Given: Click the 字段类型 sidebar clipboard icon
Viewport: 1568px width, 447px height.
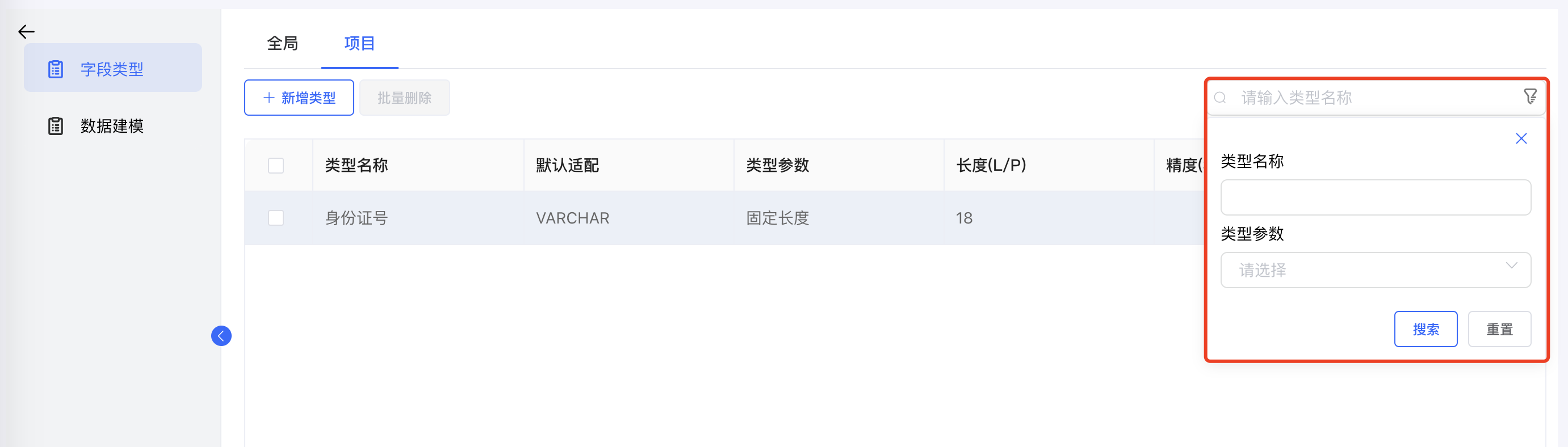Looking at the screenshot, I should coord(56,69).
